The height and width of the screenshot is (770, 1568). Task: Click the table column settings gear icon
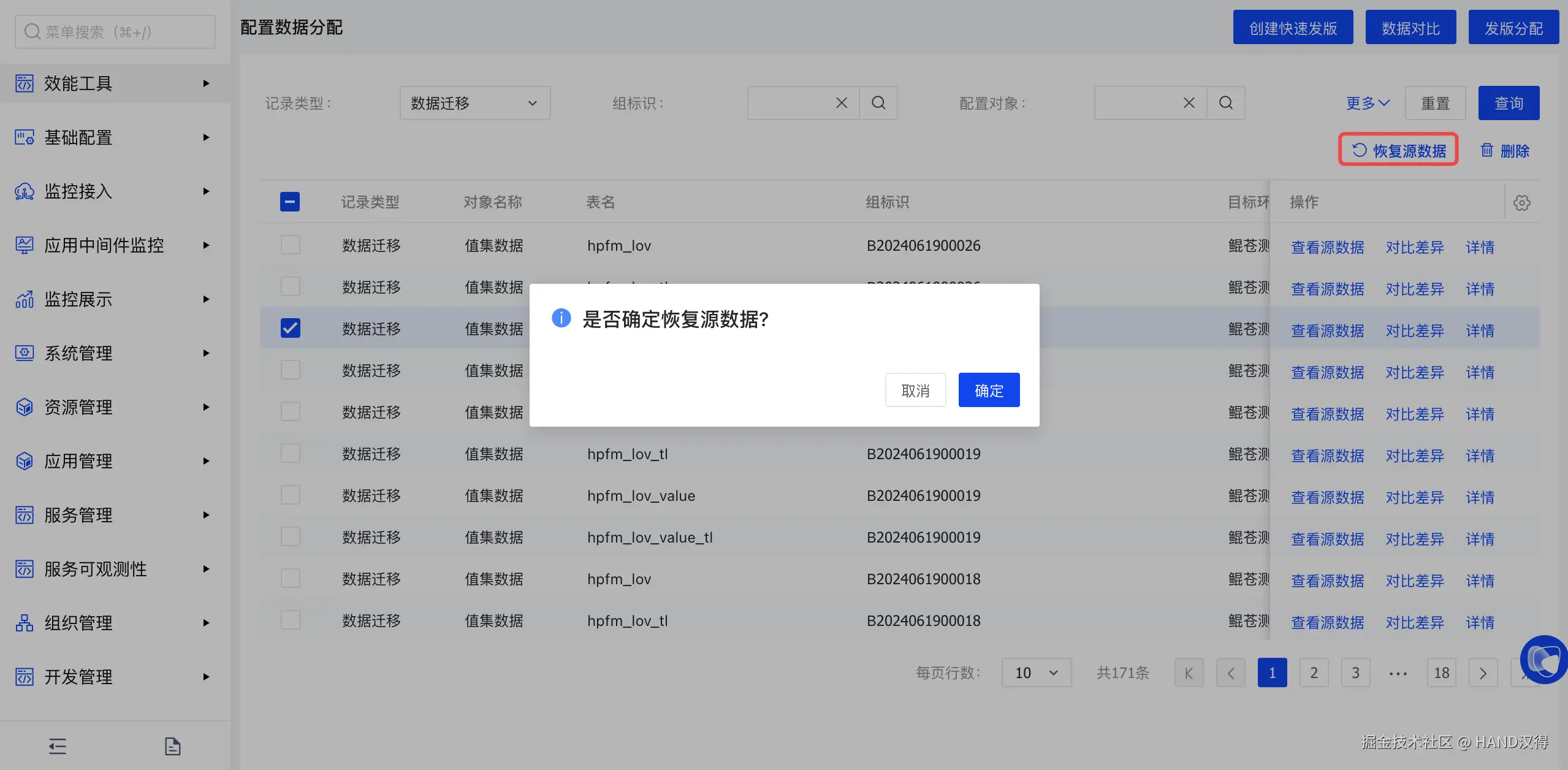coord(1521,203)
